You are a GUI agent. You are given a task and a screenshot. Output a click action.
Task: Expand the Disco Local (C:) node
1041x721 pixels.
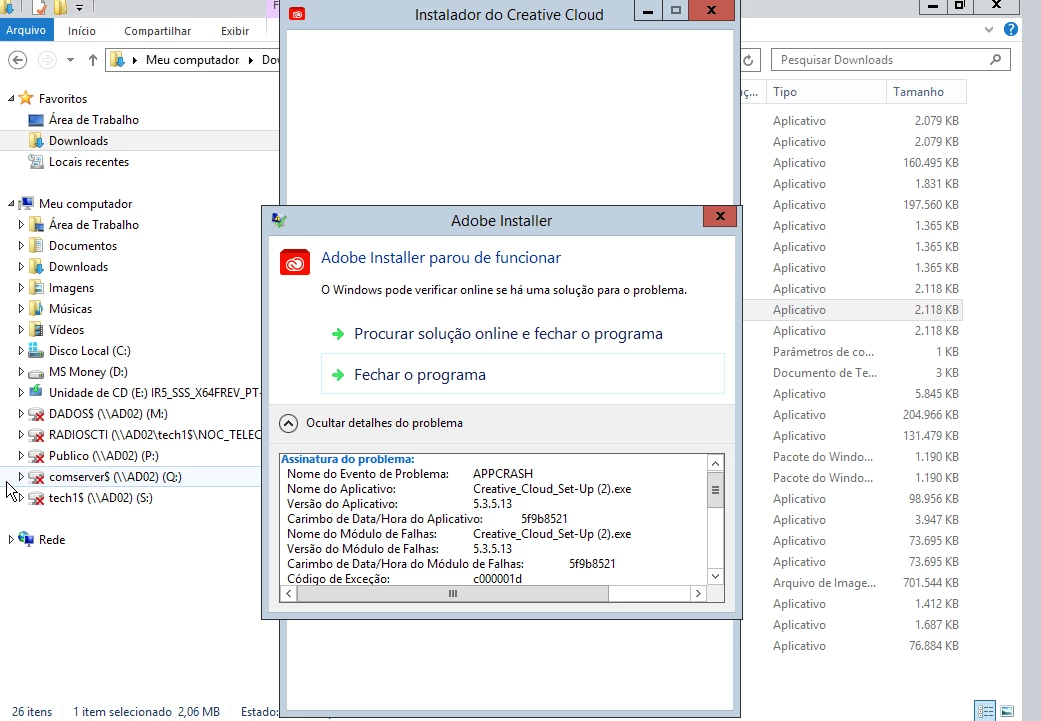21,351
